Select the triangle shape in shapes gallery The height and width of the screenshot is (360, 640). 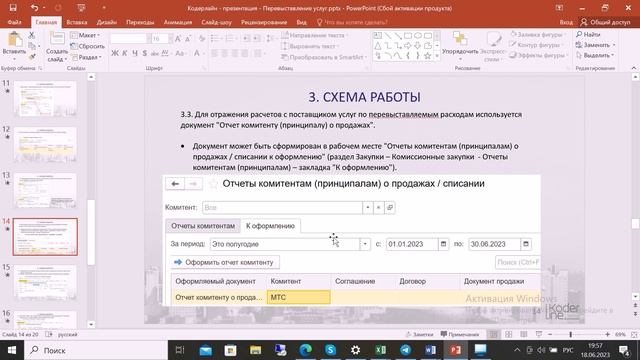(378, 46)
